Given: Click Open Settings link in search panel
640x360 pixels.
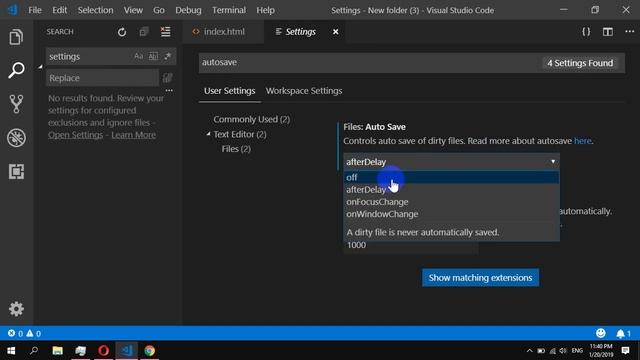Looking at the screenshot, I should point(76,135).
